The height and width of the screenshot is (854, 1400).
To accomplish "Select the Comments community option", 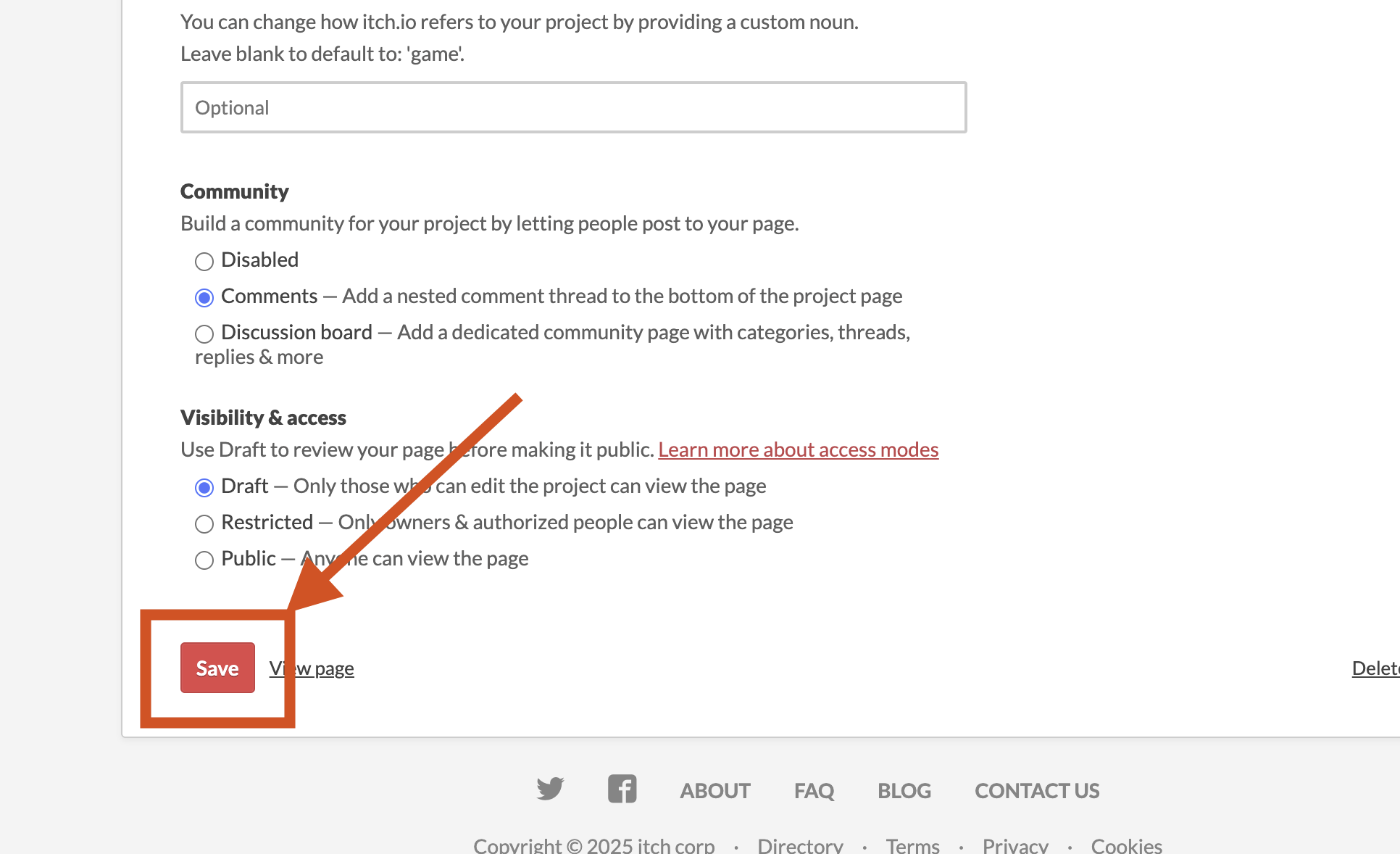I will point(204,297).
